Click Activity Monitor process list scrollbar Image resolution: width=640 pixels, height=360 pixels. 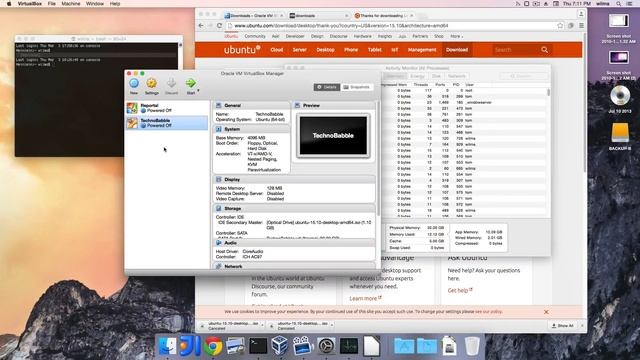(548, 93)
